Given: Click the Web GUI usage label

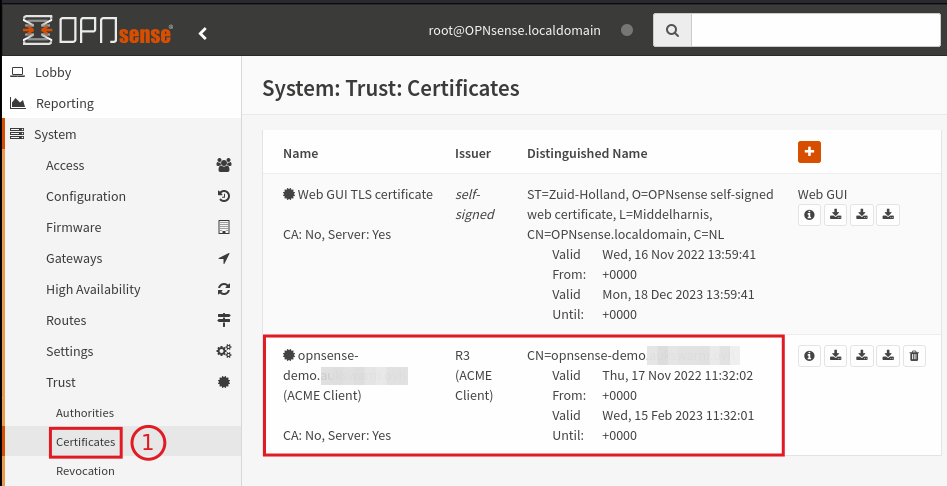Looking at the screenshot, I should point(822,194).
